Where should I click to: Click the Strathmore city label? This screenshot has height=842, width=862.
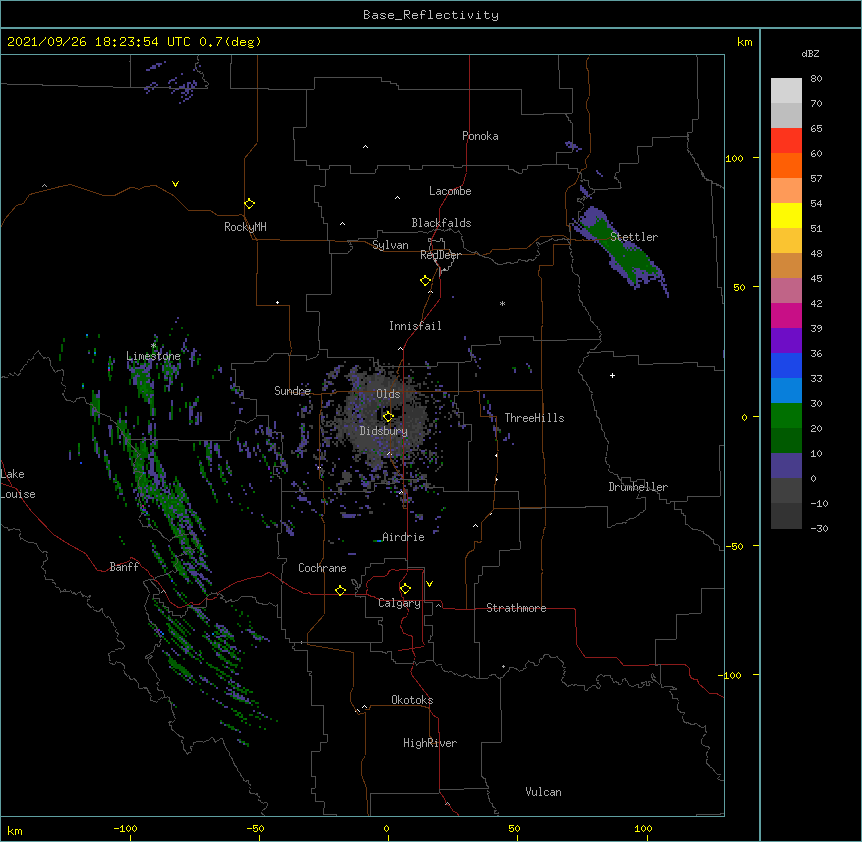coord(516,608)
